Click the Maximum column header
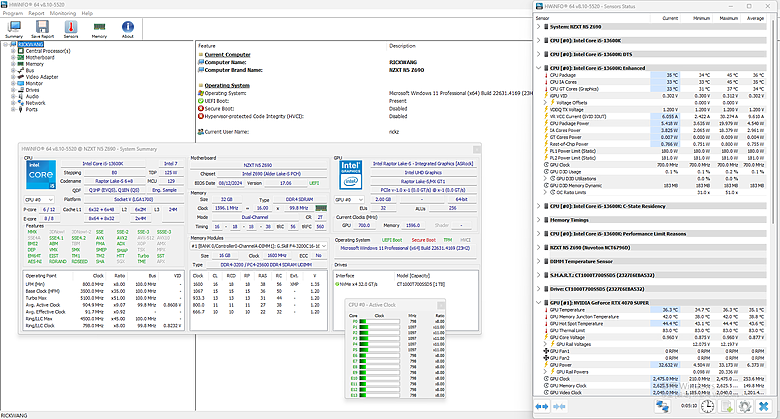Screen dimensions: 780x419 click(x=728, y=18)
